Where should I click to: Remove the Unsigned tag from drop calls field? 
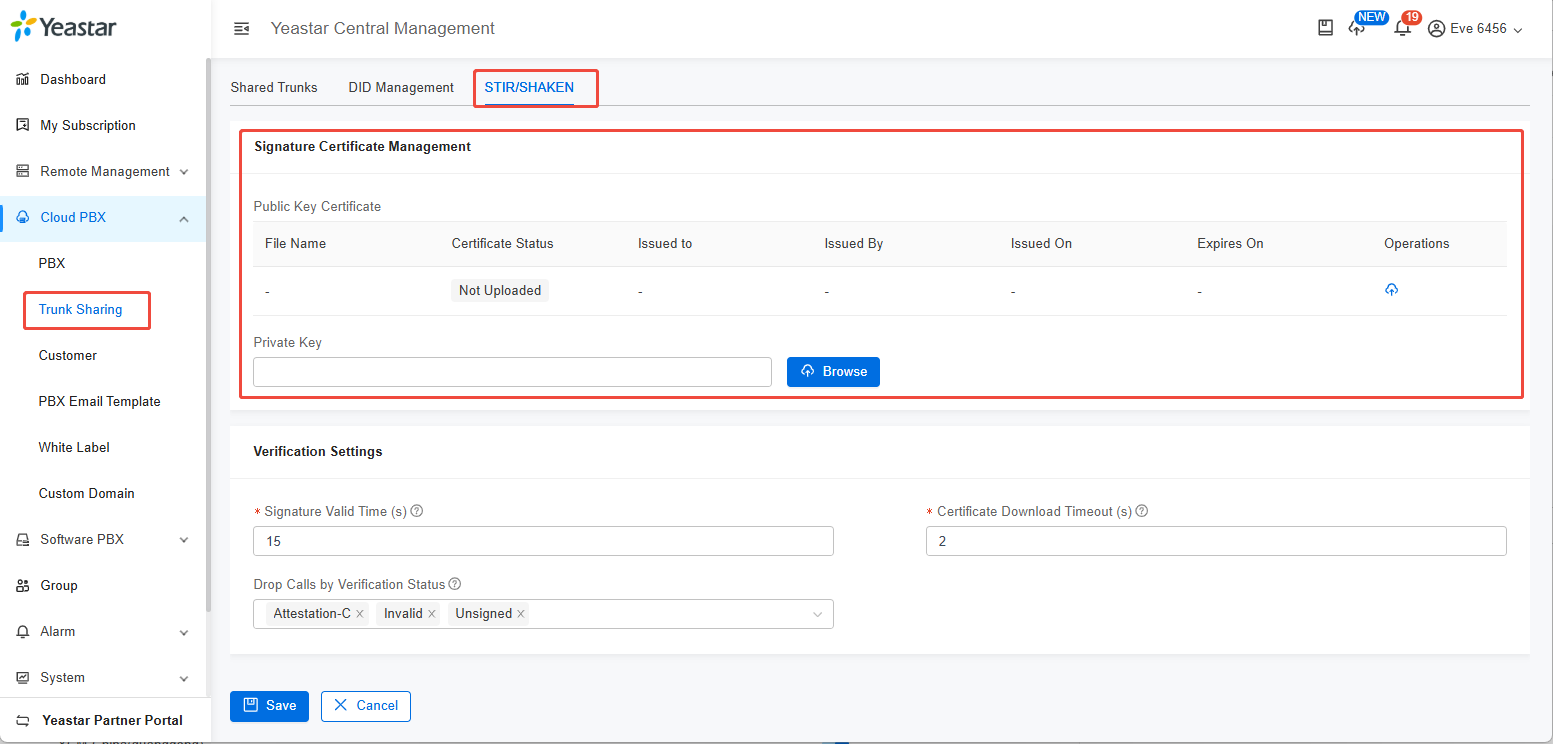point(520,613)
